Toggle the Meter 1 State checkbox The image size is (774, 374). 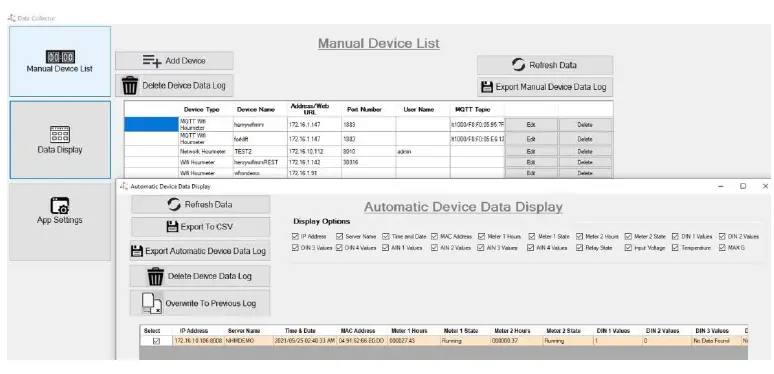(x=532, y=236)
